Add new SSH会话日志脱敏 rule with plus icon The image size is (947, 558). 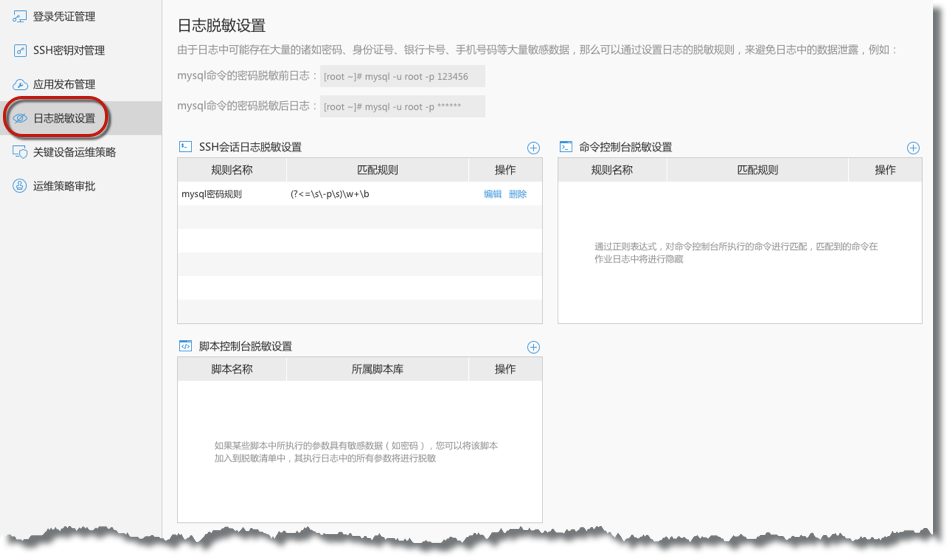point(533,147)
